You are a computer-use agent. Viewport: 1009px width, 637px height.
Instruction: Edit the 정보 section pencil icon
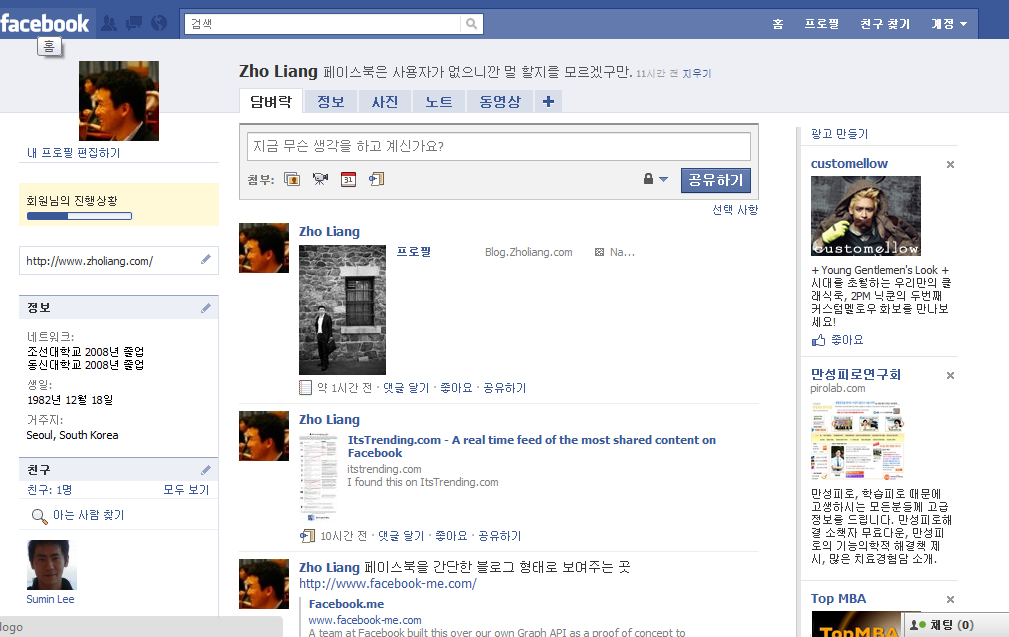206,308
